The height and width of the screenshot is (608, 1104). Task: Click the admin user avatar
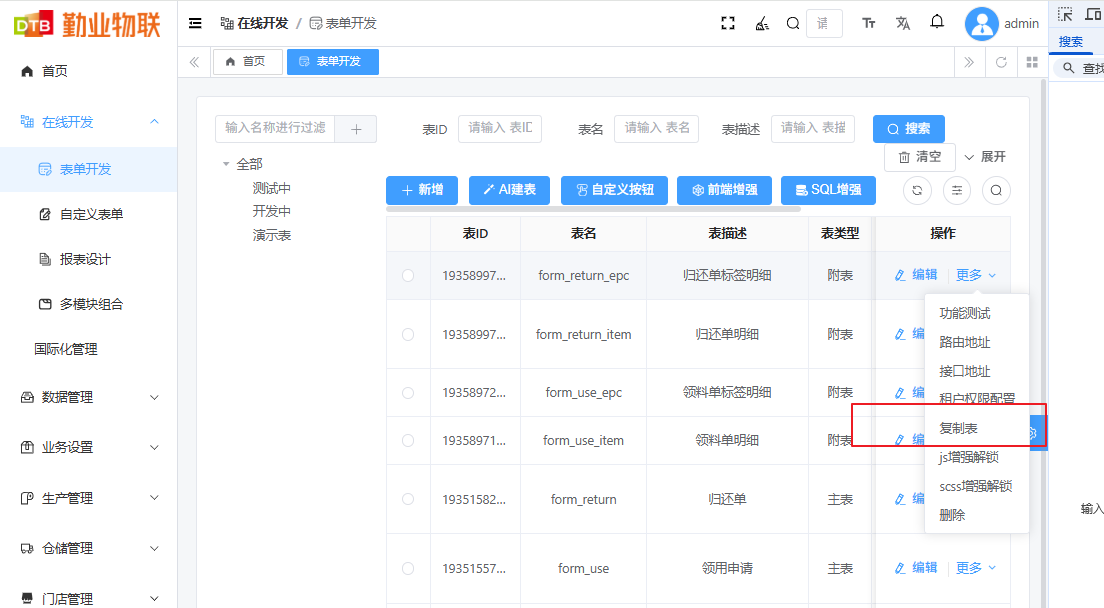[981, 24]
